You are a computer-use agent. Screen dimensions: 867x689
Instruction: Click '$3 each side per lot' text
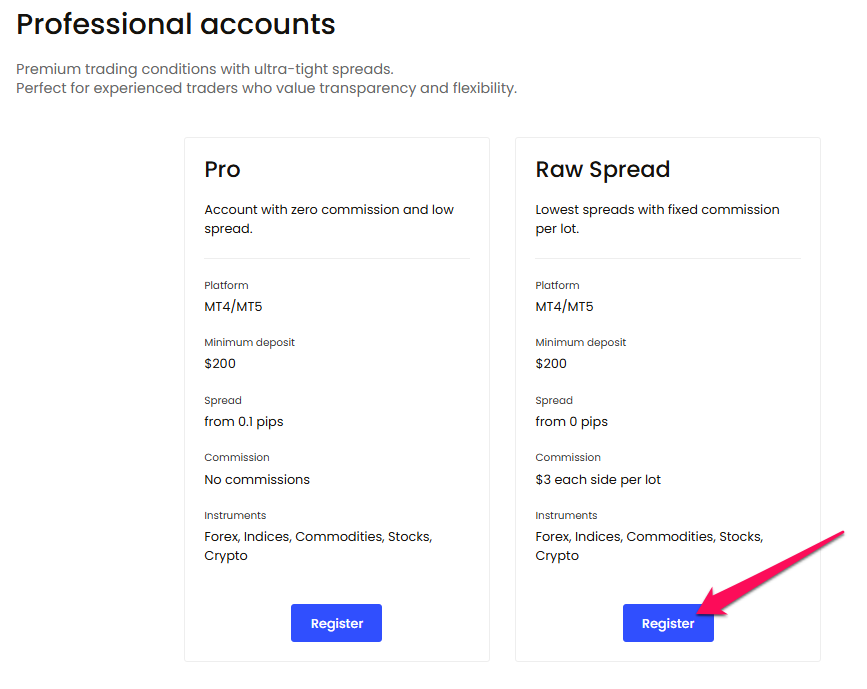coord(598,479)
